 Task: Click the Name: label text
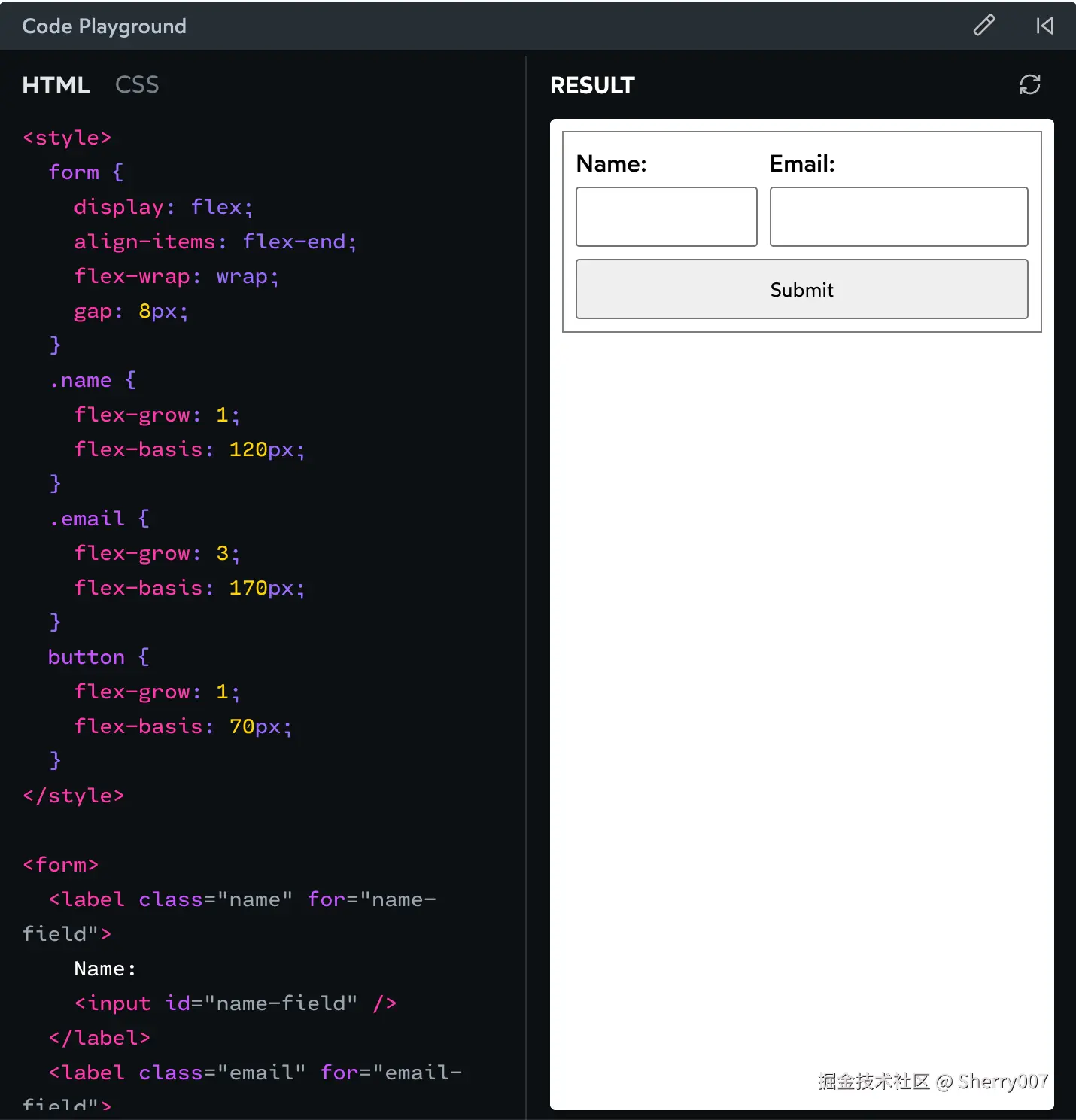tap(611, 163)
